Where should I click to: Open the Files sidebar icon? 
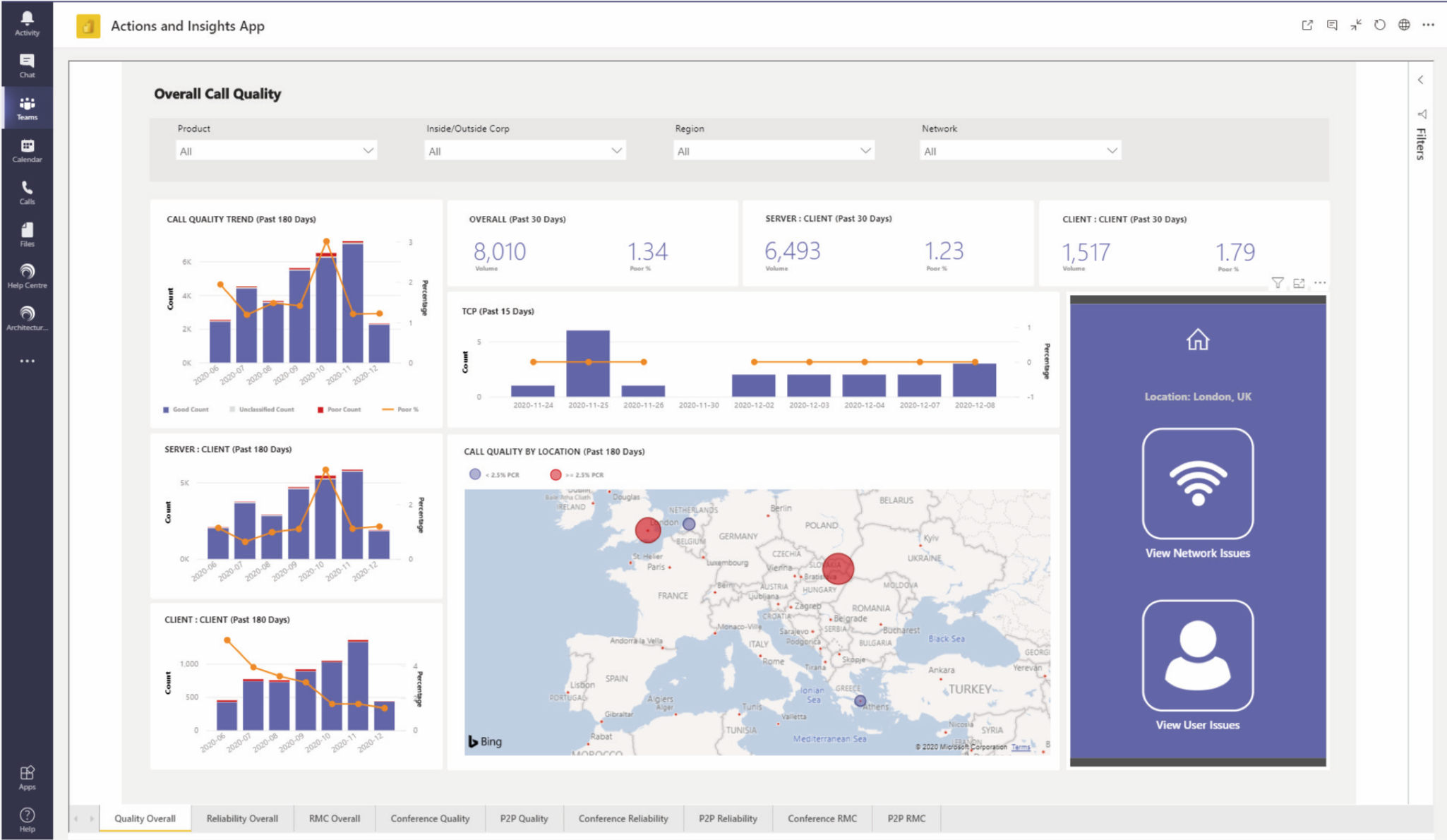27,234
